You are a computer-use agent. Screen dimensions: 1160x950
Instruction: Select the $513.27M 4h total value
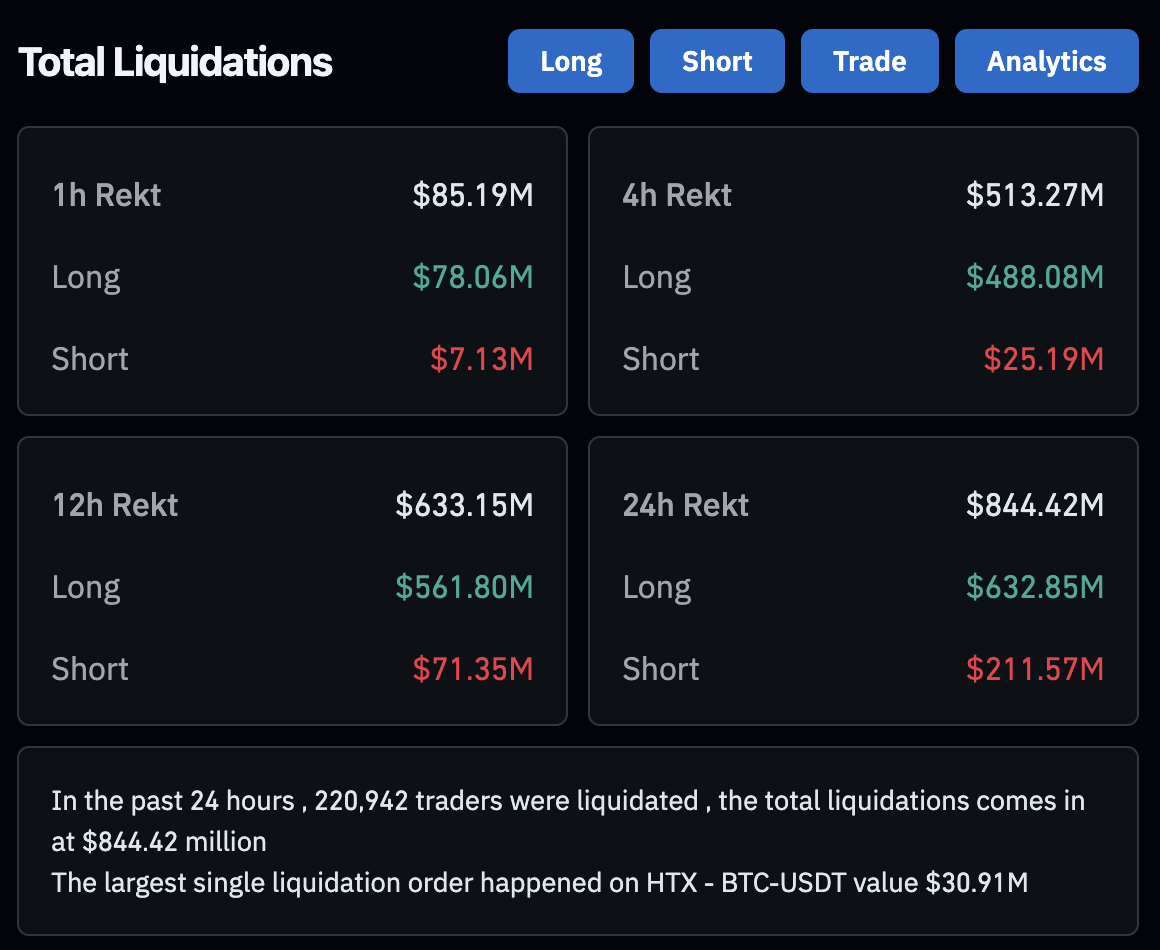click(1035, 195)
